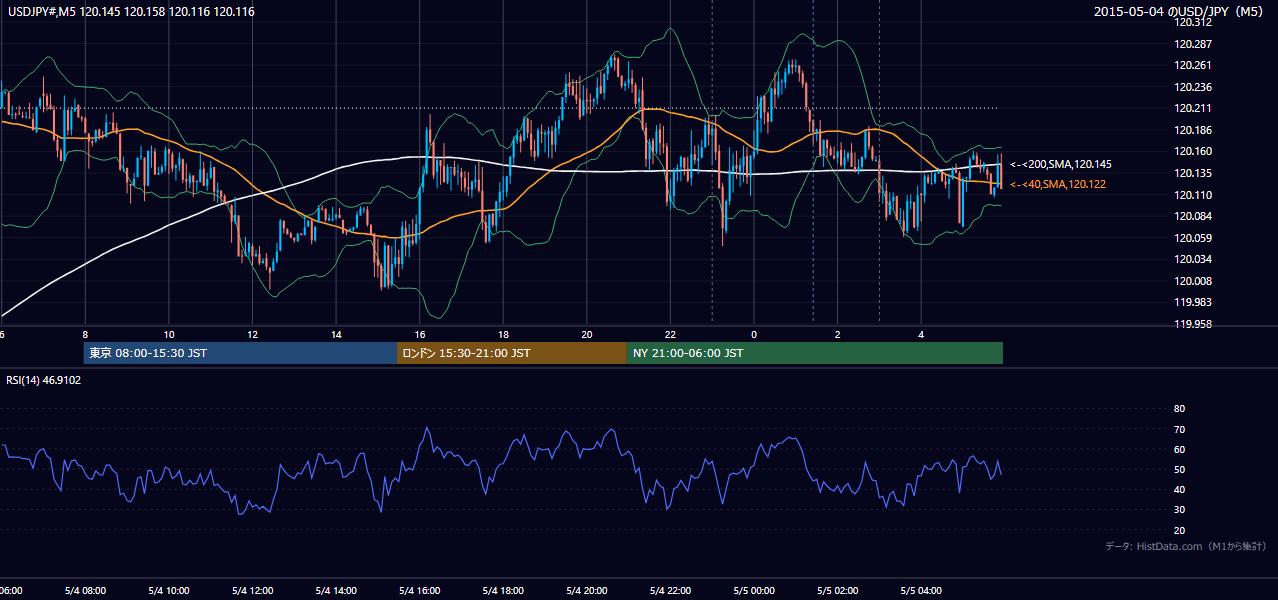The image size is (1278, 600).
Task: Click hour 0 tick on price chart axis
Action: coord(754,334)
